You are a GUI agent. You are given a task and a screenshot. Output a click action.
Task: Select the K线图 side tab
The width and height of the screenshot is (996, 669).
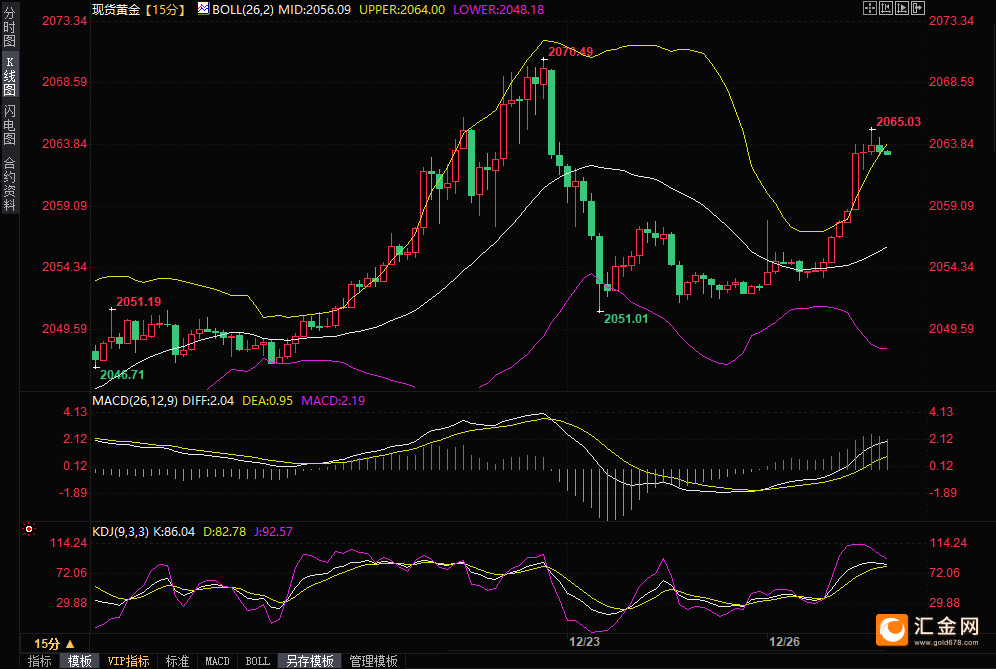tap(10, 76)
